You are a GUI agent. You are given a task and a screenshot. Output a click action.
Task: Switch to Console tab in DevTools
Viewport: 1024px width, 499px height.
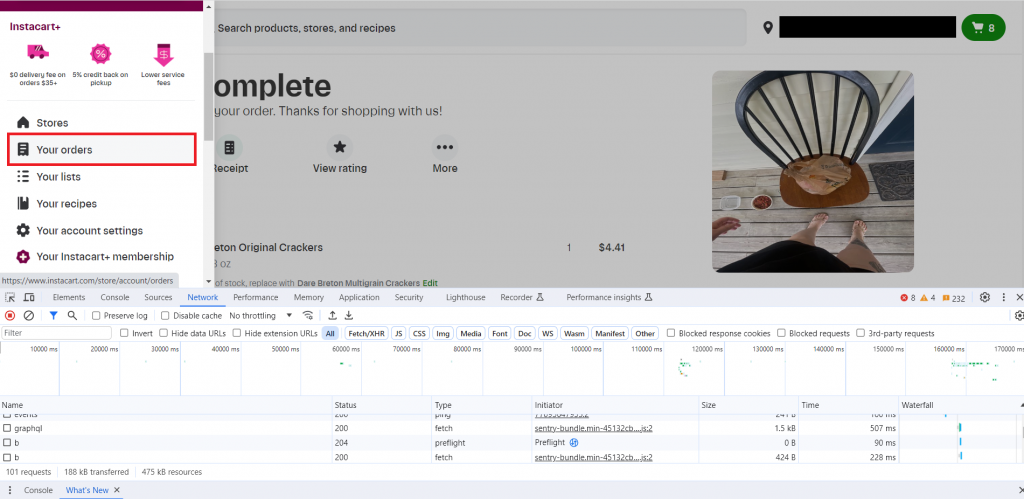click(x=115, y=297)
